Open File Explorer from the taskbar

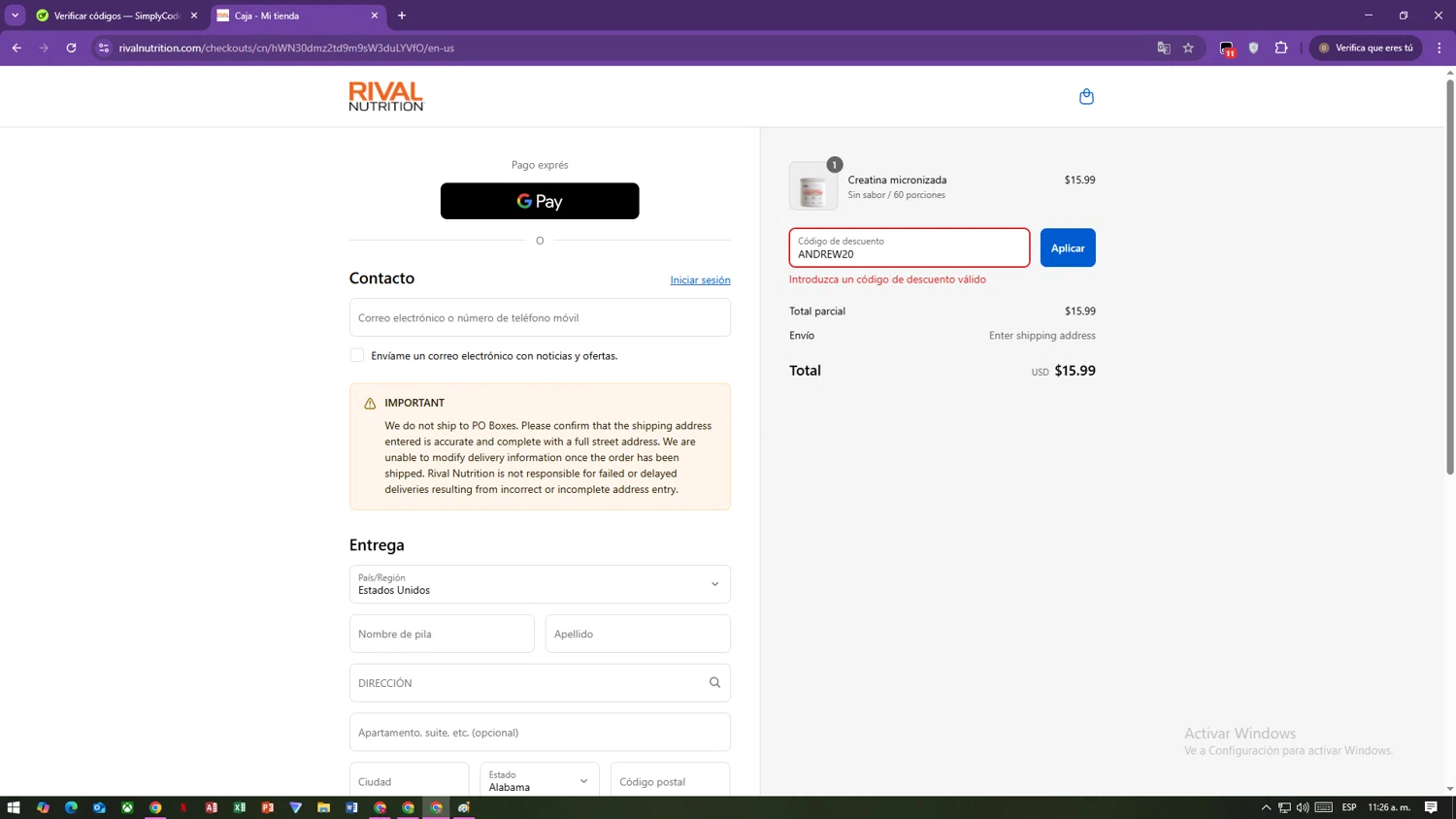324,807
